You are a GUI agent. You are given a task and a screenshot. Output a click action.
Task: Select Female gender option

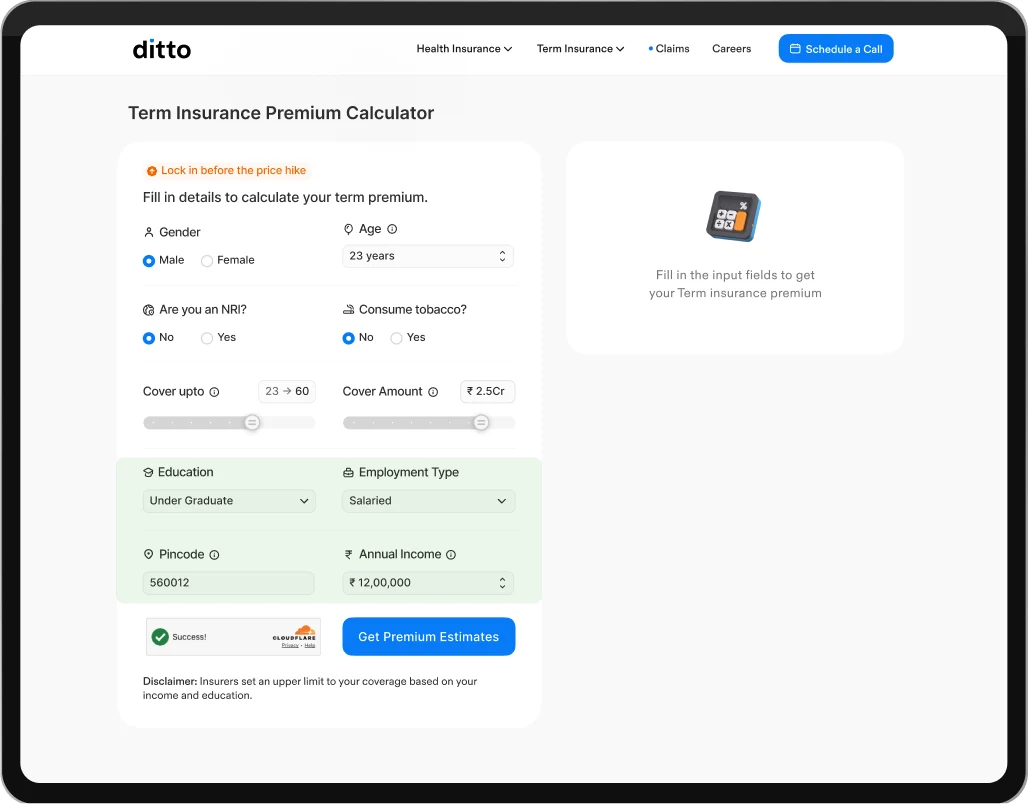[207, 261]
